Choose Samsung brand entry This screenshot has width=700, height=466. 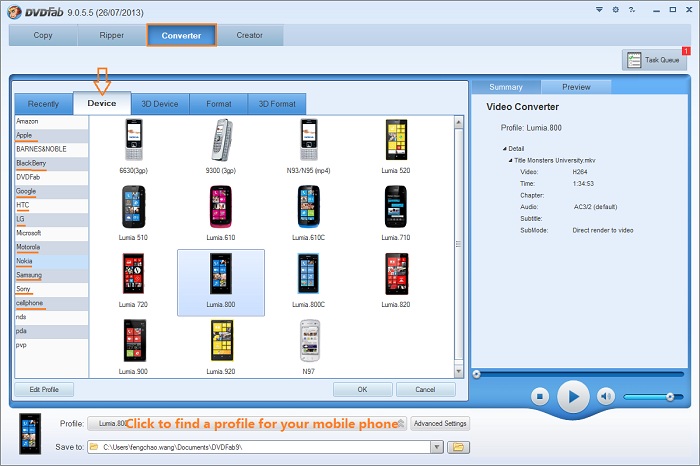pos(51,275)
